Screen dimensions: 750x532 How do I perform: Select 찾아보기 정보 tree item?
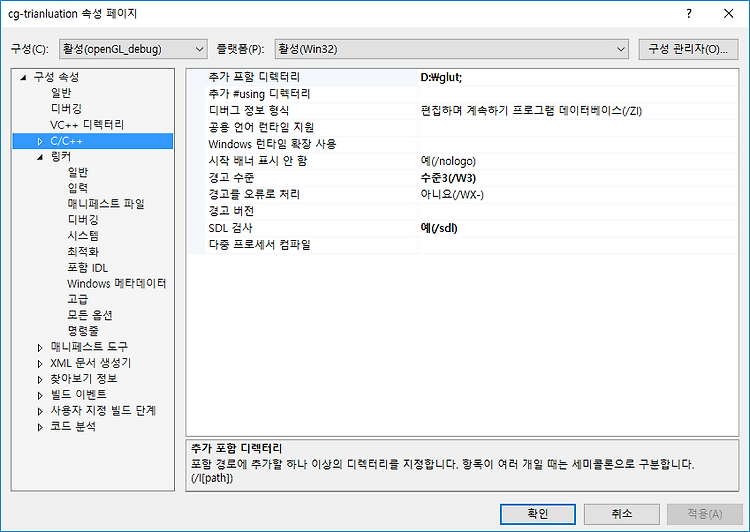(84, 379)
